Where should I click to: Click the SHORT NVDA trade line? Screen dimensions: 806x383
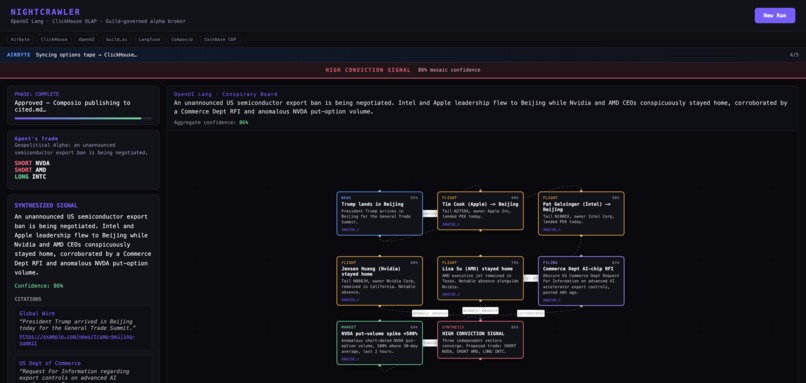32,163
